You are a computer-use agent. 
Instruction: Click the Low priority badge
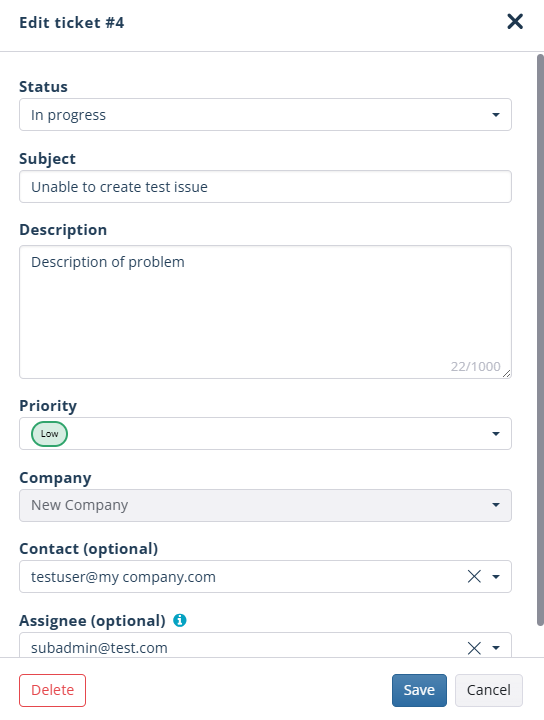tap(49, 434)
